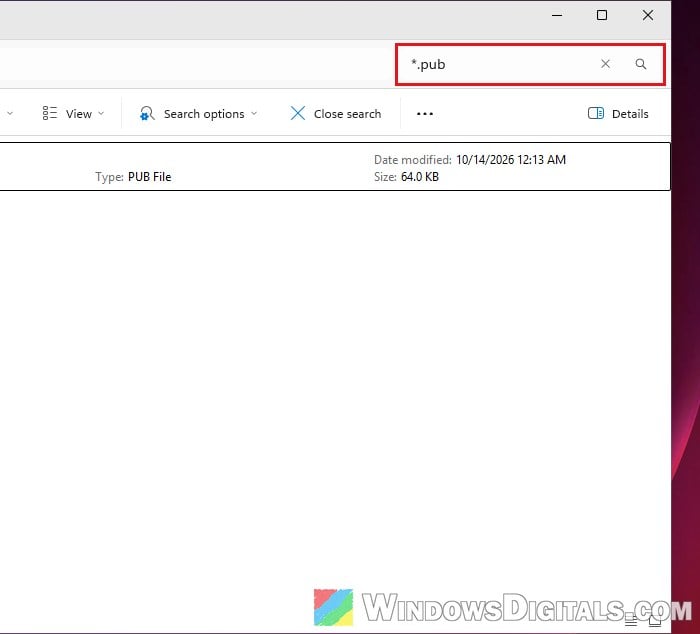Clear the *.pub search text with the X
The image size is (700, 634).
point(605,64)
